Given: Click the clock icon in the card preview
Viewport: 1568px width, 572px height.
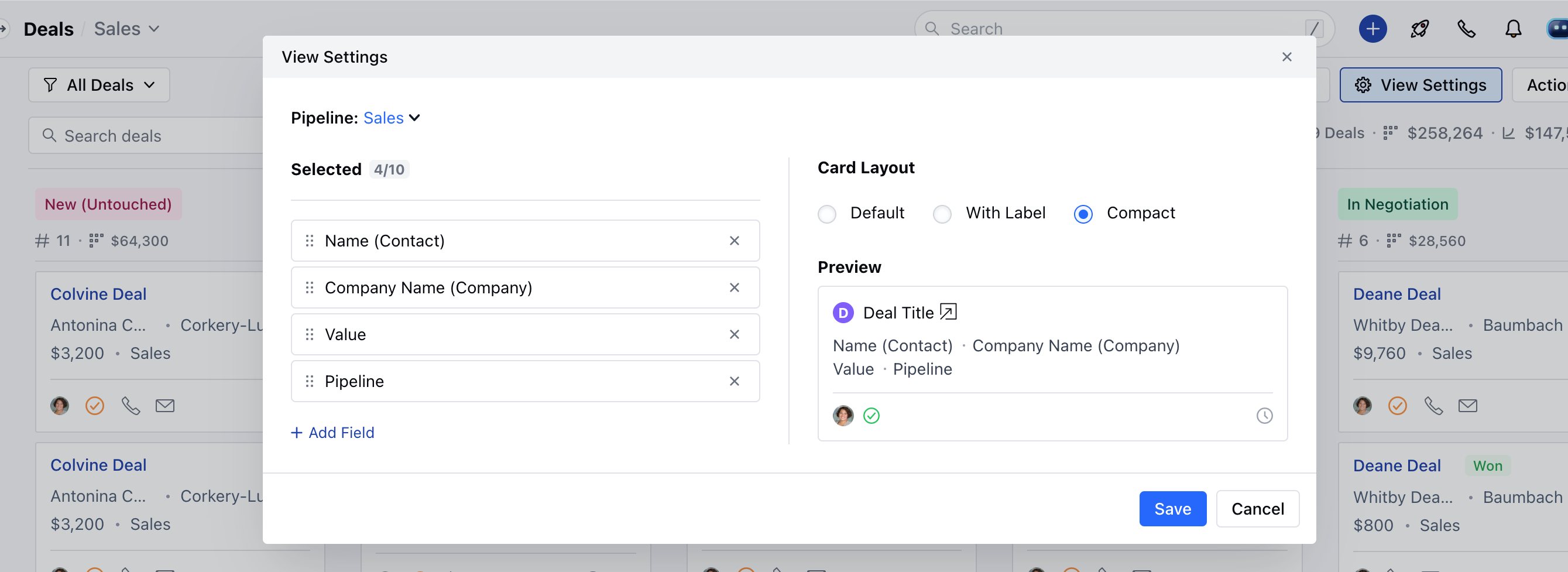Looking at the screenshot, I should 1265,416.
